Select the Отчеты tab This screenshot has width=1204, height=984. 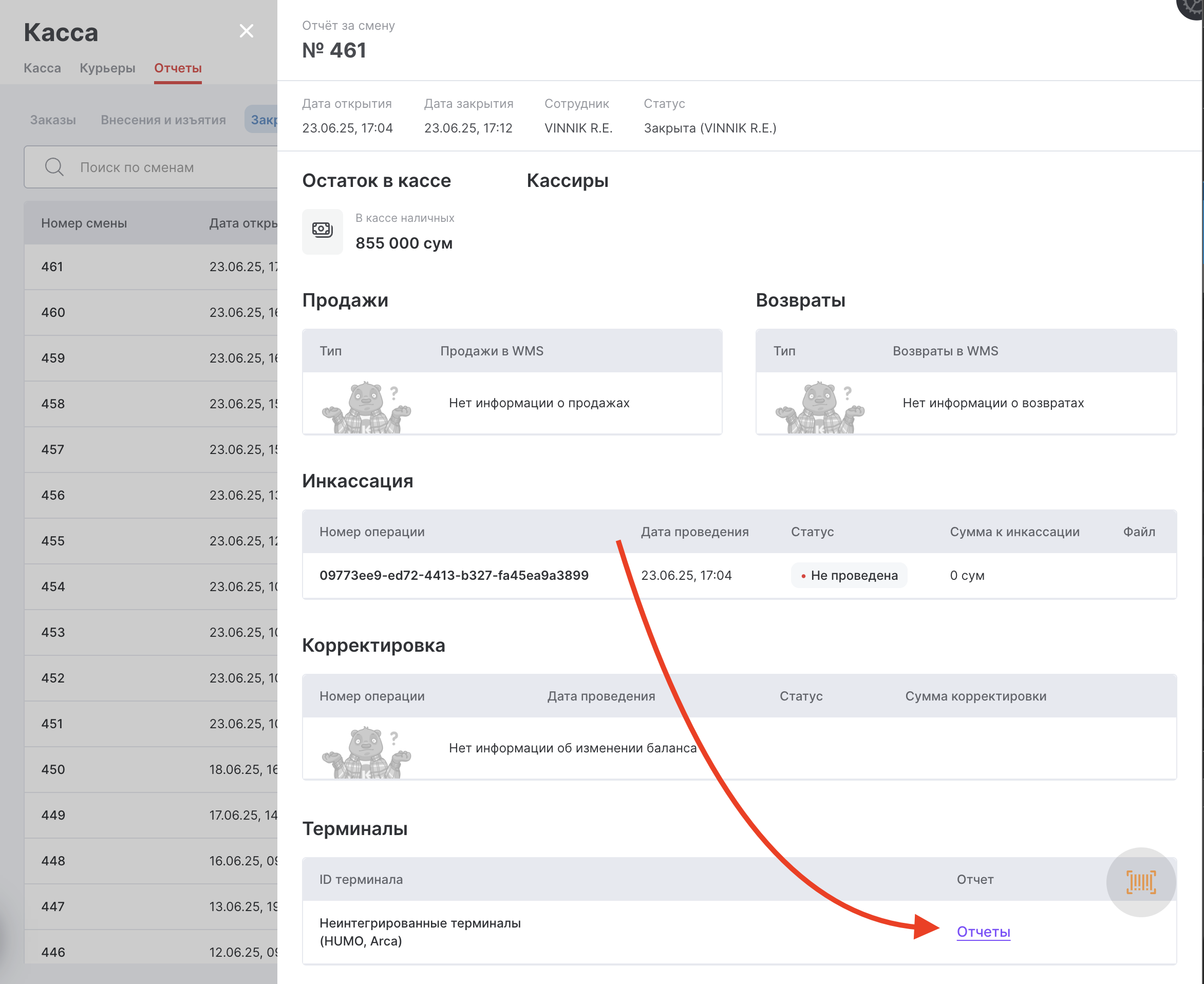click(x=177, y=68)
